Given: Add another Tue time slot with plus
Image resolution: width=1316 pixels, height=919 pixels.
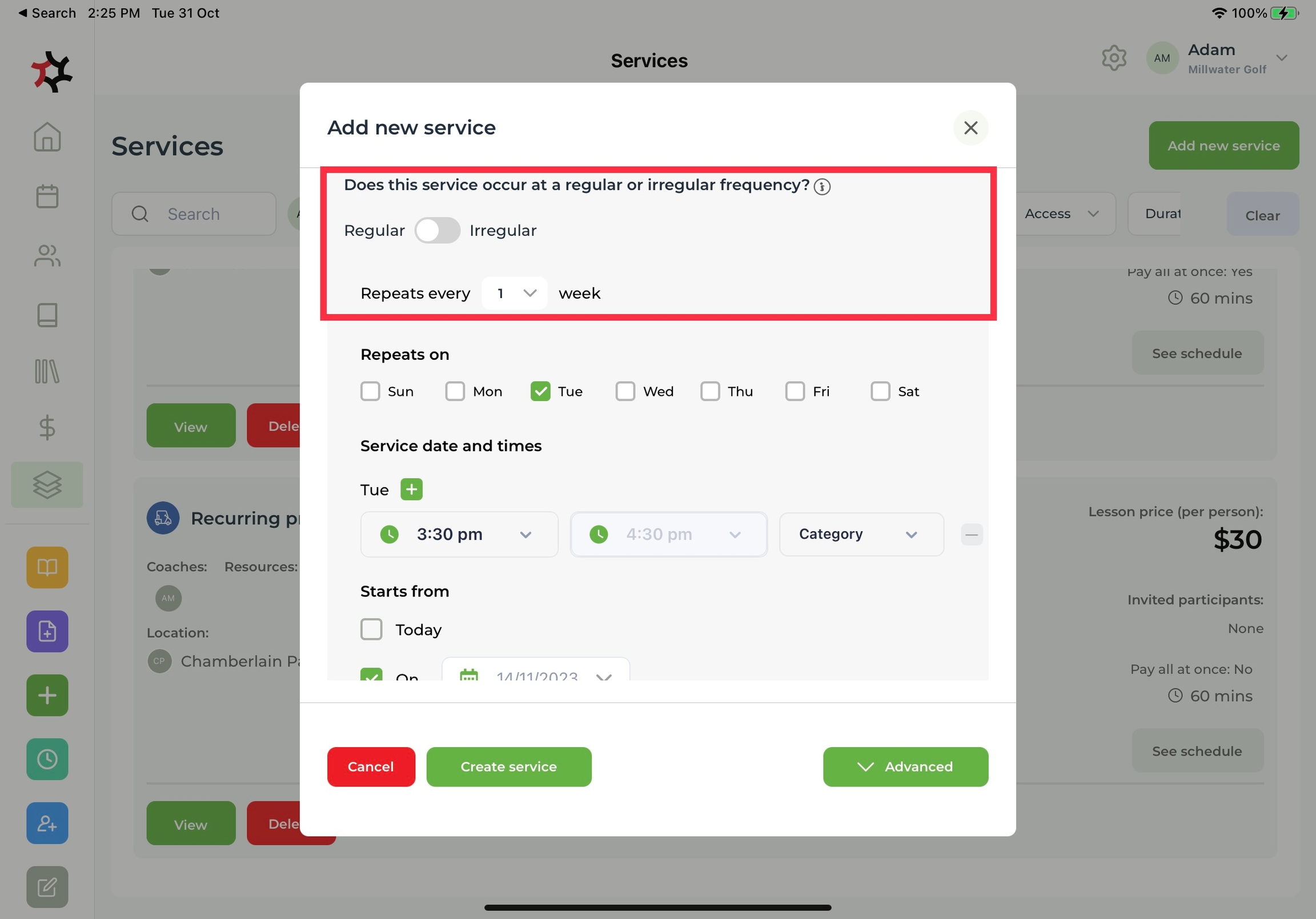Looking at the screenshot, I should 411,489.
